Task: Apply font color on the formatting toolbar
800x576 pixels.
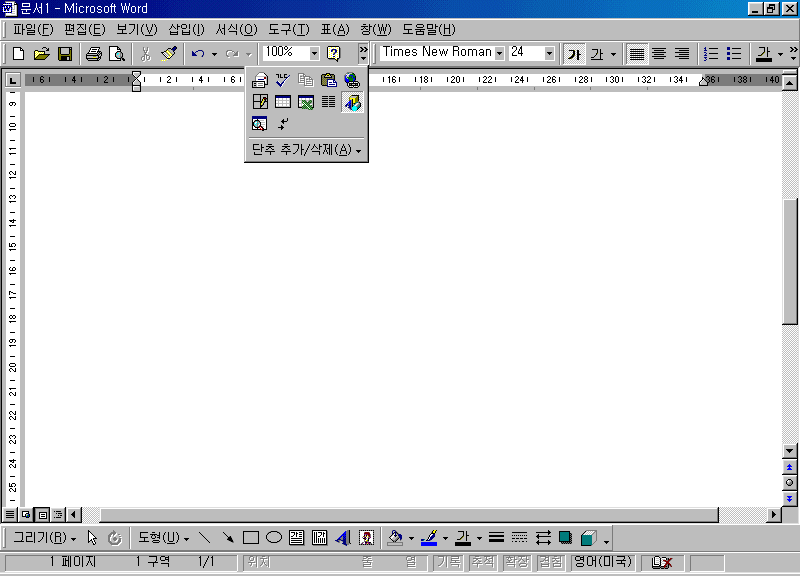Action: [764, 54]
